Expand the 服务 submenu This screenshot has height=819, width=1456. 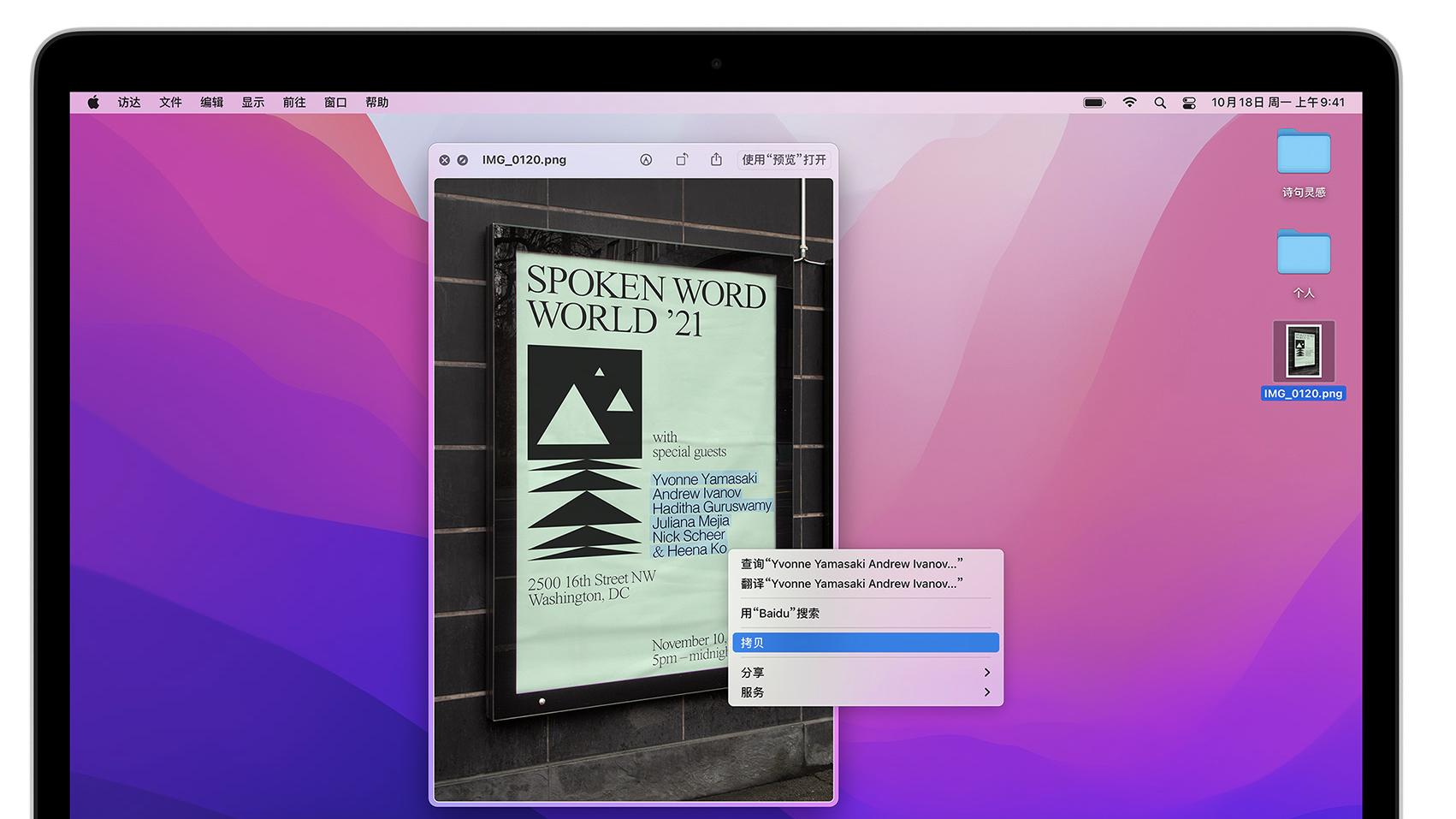click(865, 692)
